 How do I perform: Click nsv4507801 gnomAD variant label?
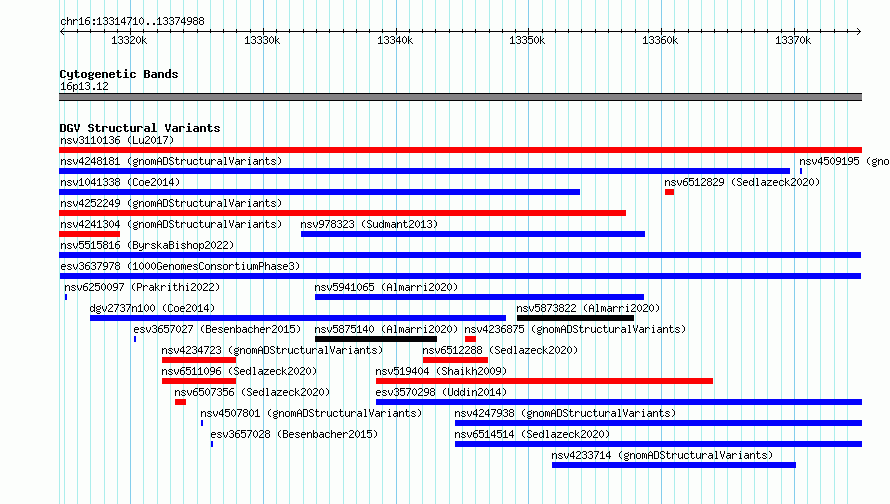[x=311, y=413]
